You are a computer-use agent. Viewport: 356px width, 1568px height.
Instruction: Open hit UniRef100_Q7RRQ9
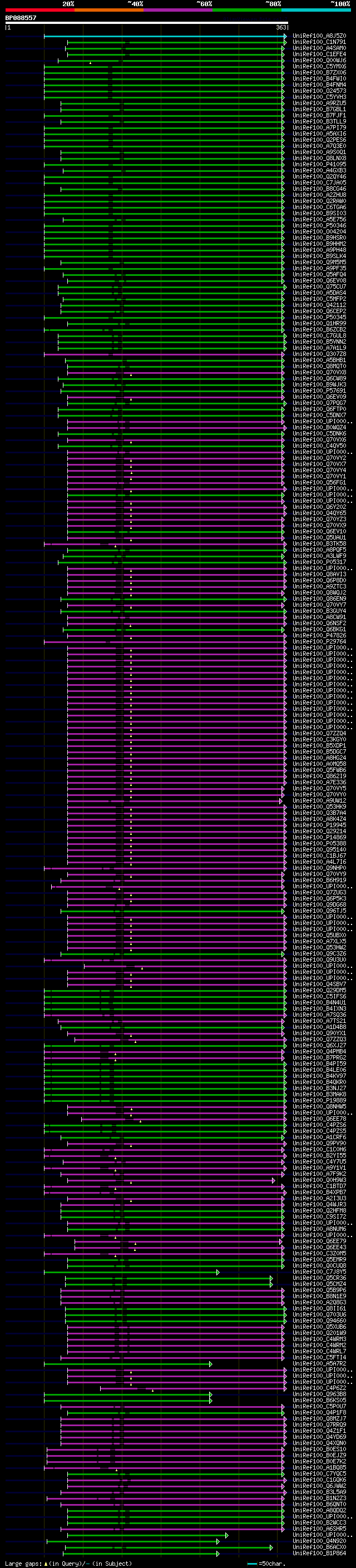coord(319,1424)
